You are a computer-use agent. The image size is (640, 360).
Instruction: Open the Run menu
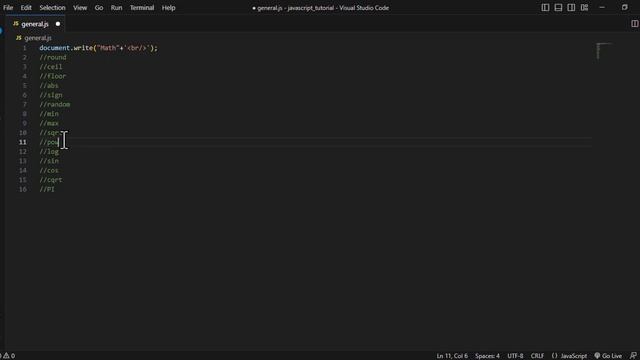(x=116, y=8)
